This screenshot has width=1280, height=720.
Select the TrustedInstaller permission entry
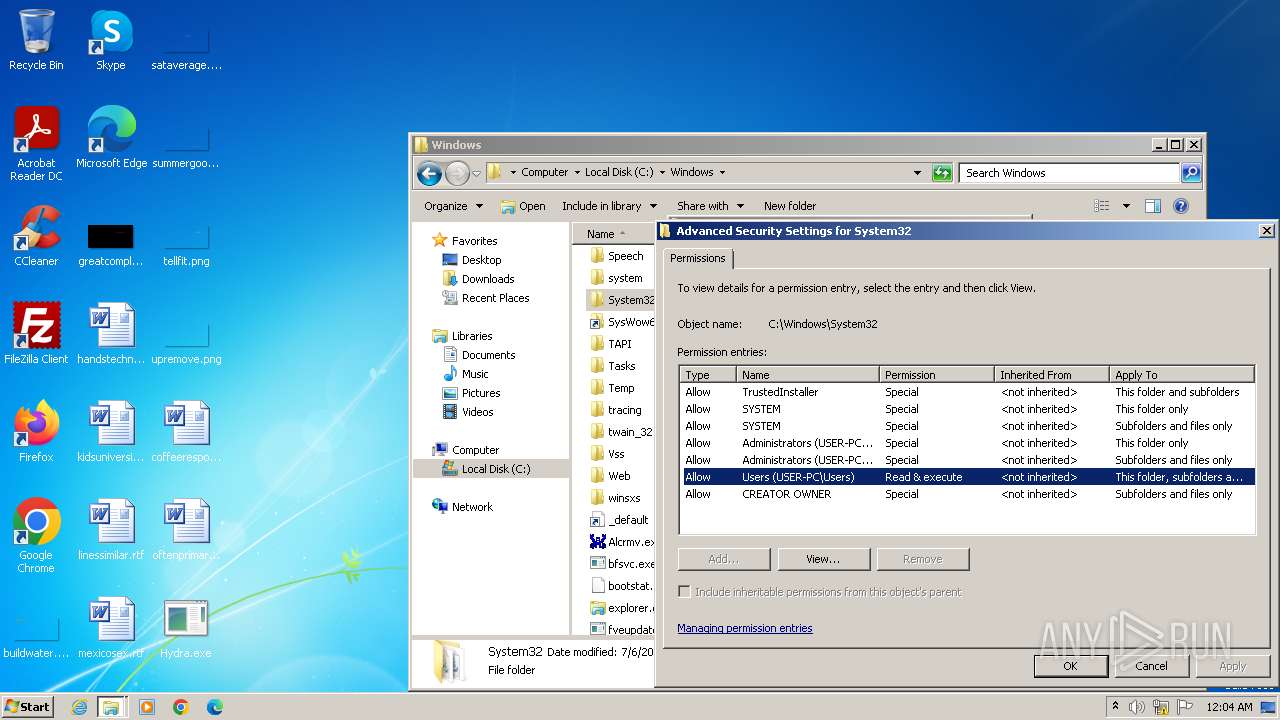tap(967, 392)
